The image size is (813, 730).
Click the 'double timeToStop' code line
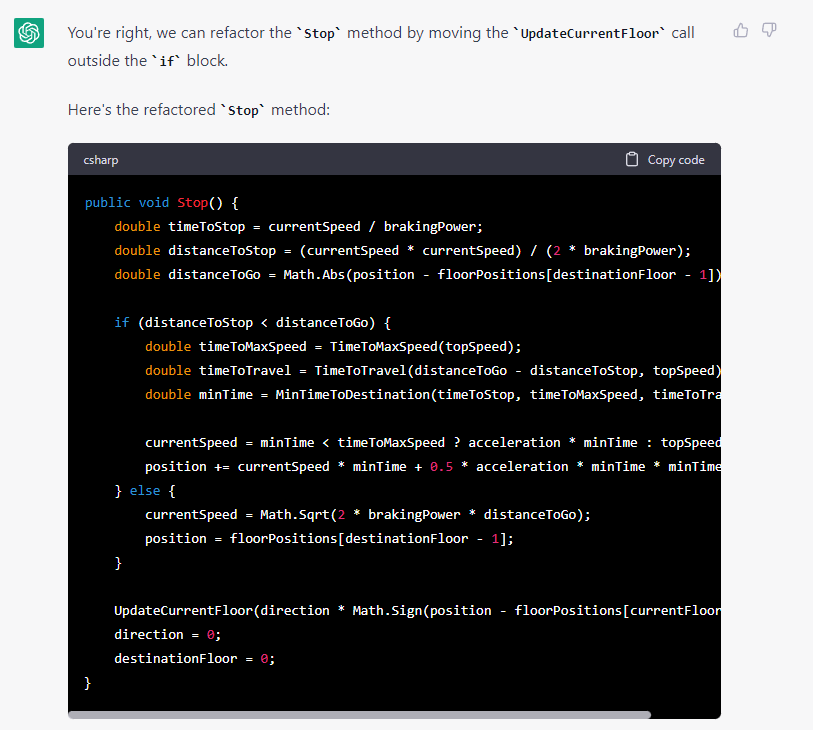pos(298,227)
